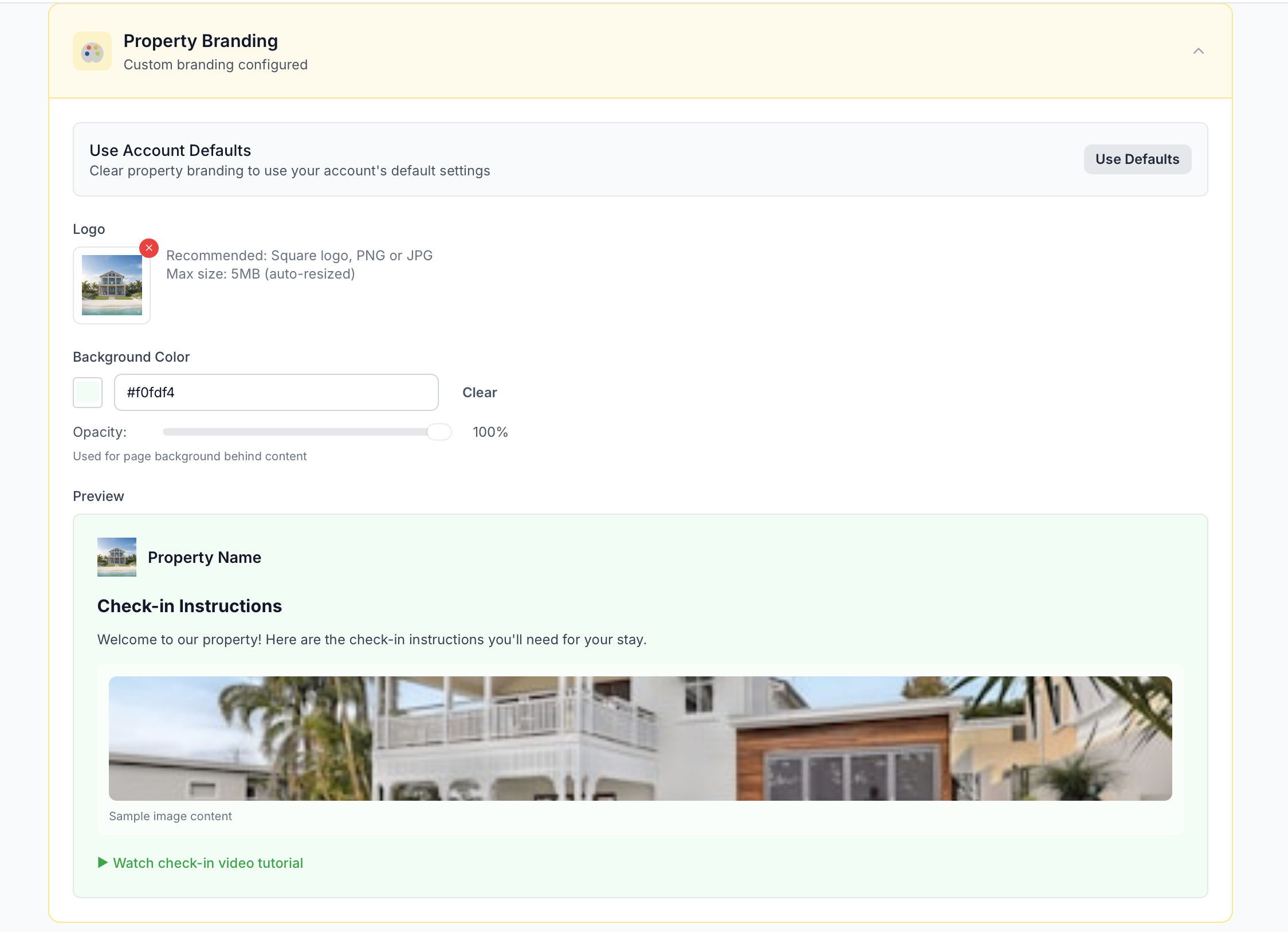Click the 100% opacity value label

click(490, 432)
